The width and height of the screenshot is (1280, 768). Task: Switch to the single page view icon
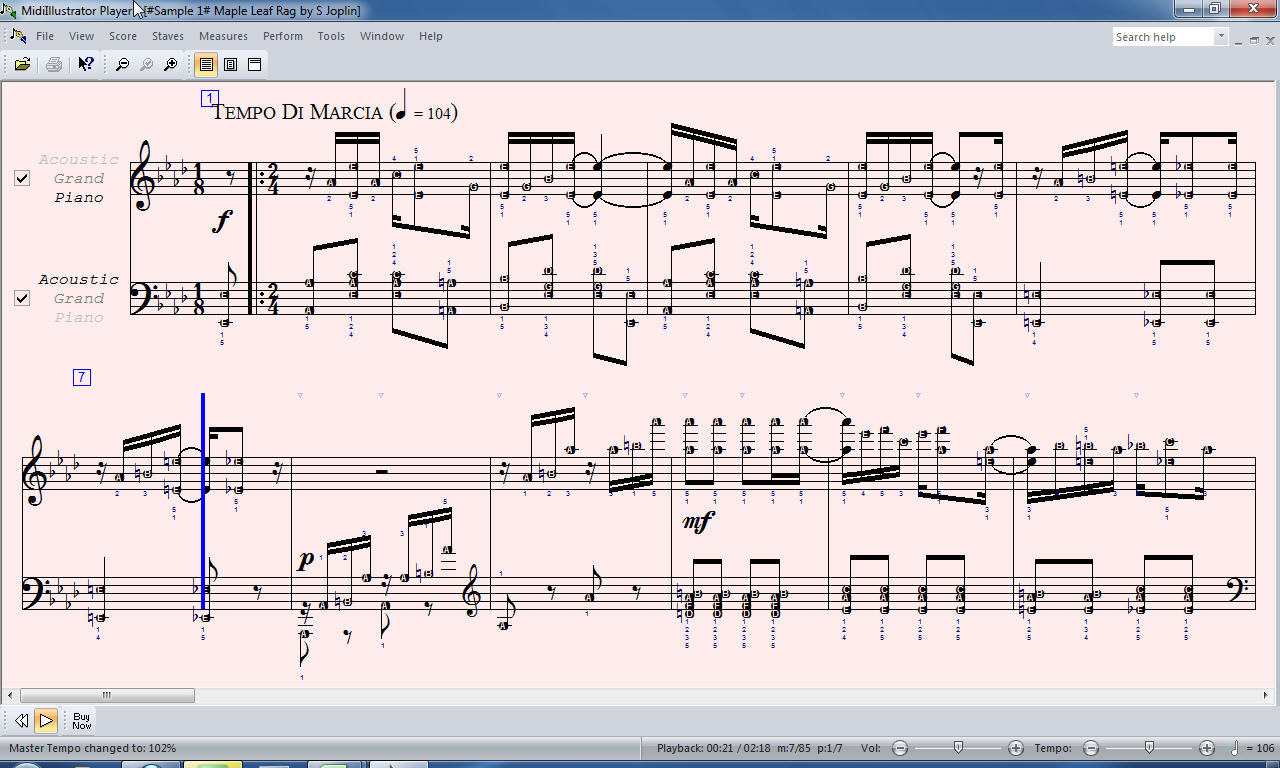click(x=230, y=64)
